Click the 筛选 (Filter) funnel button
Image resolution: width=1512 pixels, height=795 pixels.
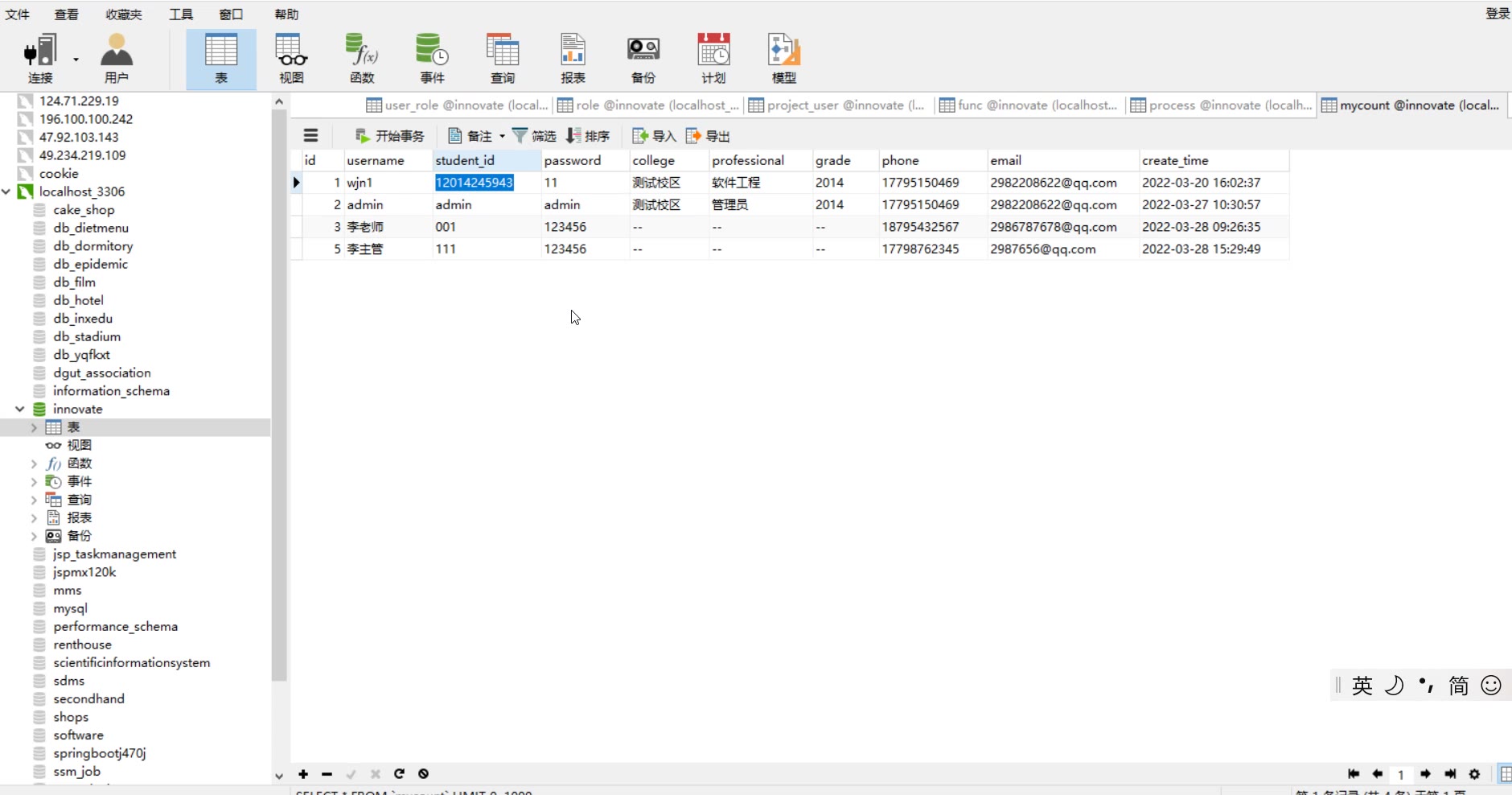point(534,135)
